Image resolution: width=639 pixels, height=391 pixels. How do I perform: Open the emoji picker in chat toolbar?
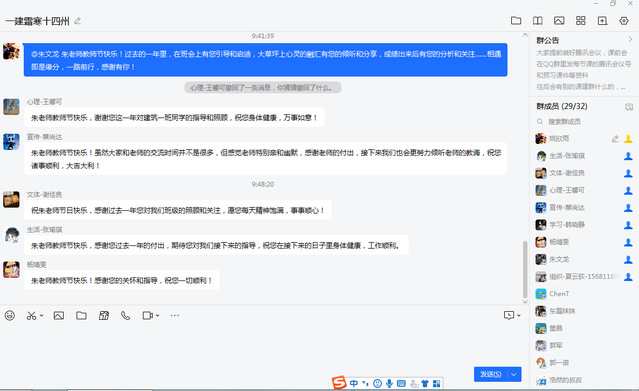[x=10, y=316]
